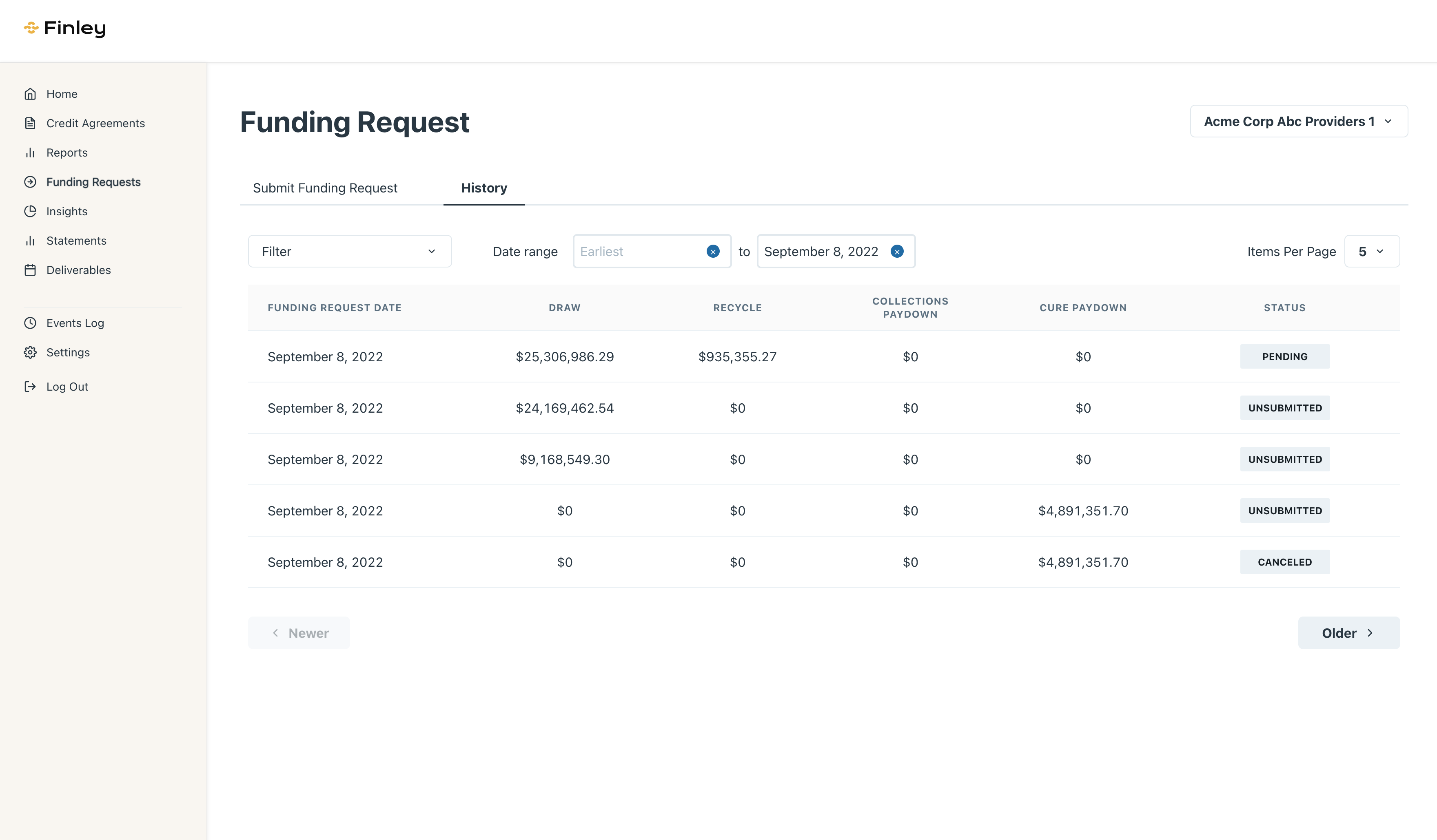Clear the September 8, 2022 end date
Viewport: 1437px width, 840px height.
[x=897, y=251]
